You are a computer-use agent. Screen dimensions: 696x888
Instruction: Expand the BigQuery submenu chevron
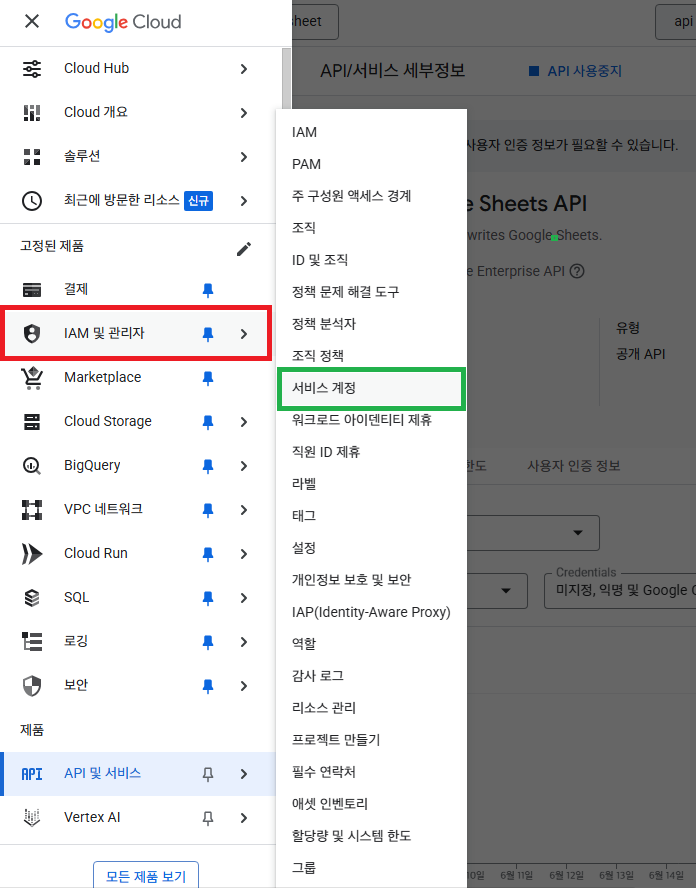tap(244, 466)
